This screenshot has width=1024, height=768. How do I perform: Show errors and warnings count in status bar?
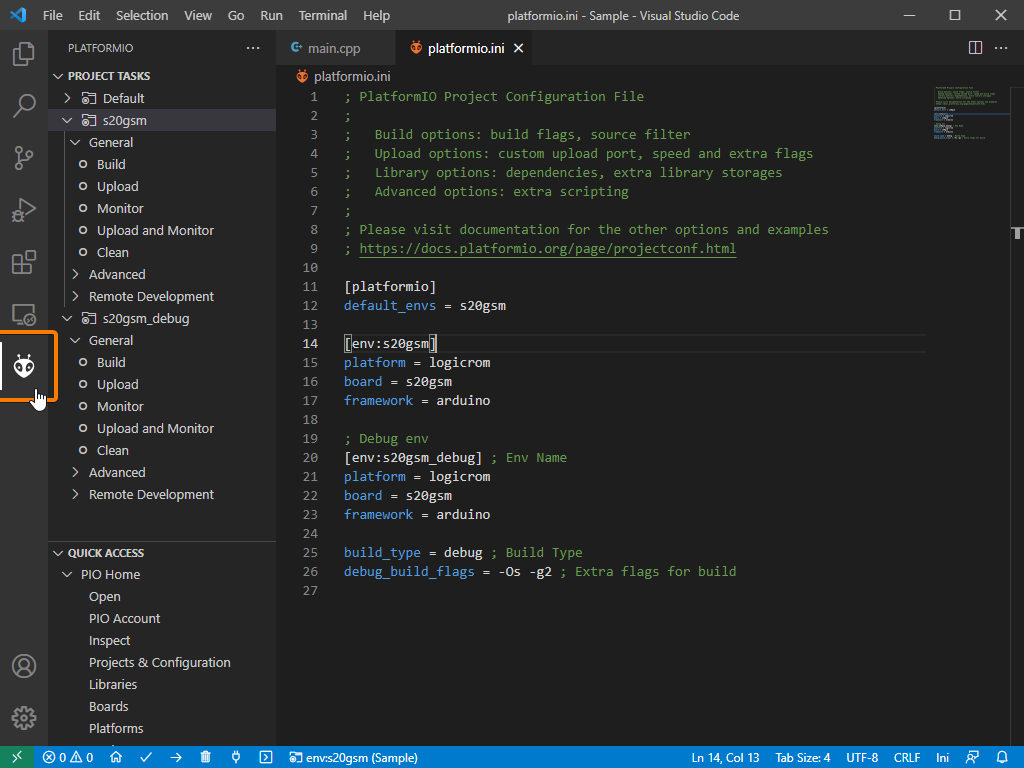(68, 757)
